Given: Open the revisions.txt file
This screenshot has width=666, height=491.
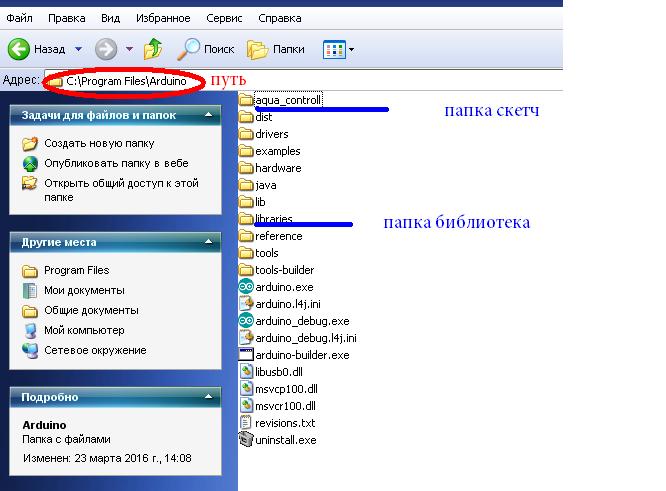Looking at the screenshot, I should 247,422.
